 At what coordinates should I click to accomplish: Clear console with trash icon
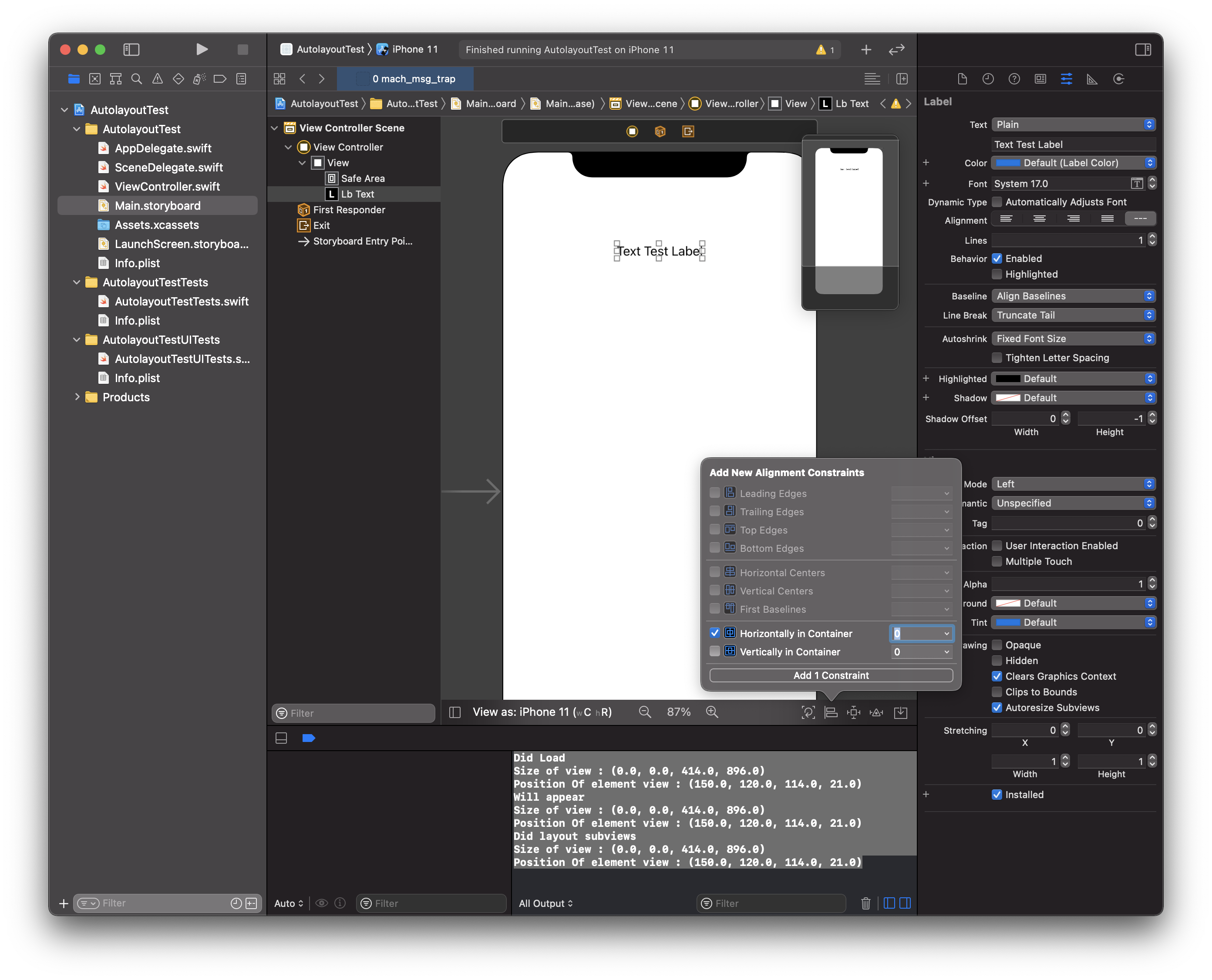coord(865,903)
